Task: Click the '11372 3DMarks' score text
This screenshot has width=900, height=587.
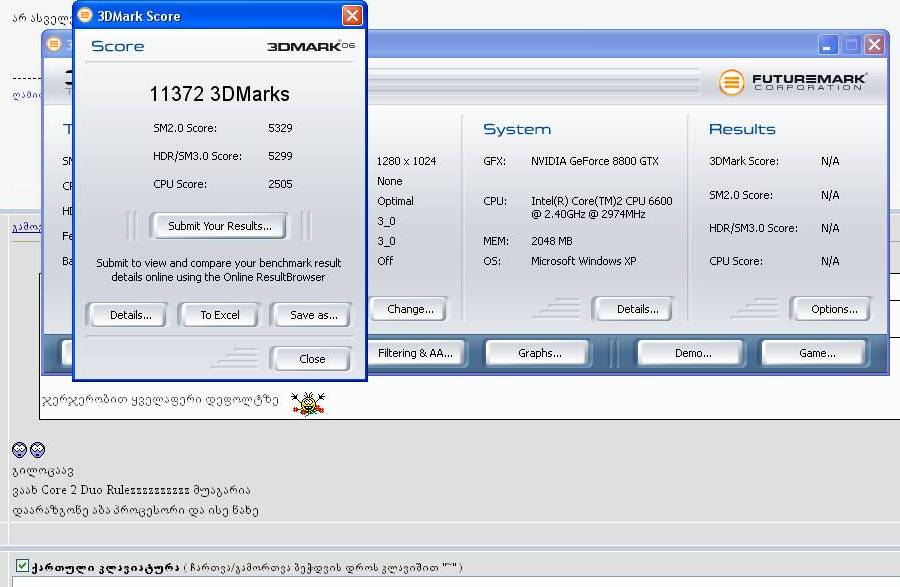Action: 219,94
